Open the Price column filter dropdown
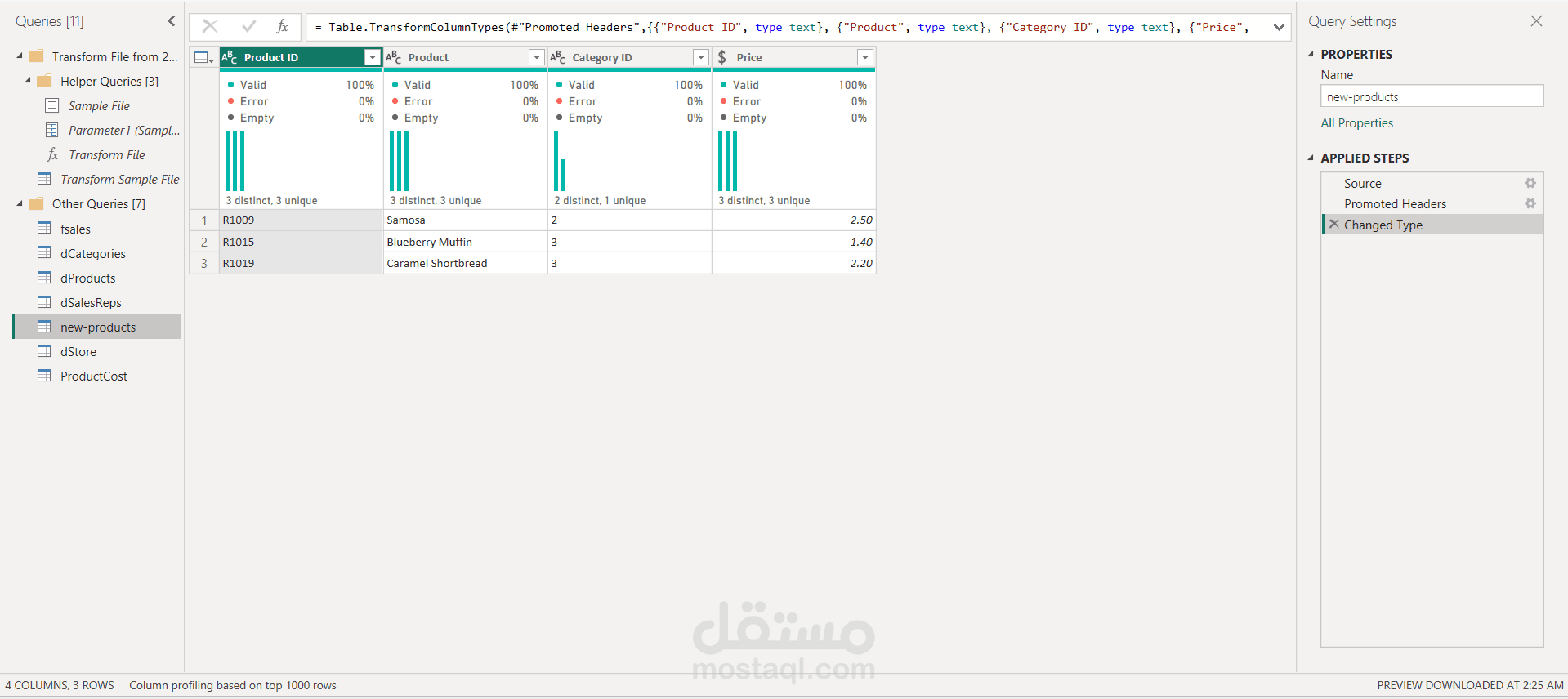Viewport: 1568px width, 699px height. point(865,57)
